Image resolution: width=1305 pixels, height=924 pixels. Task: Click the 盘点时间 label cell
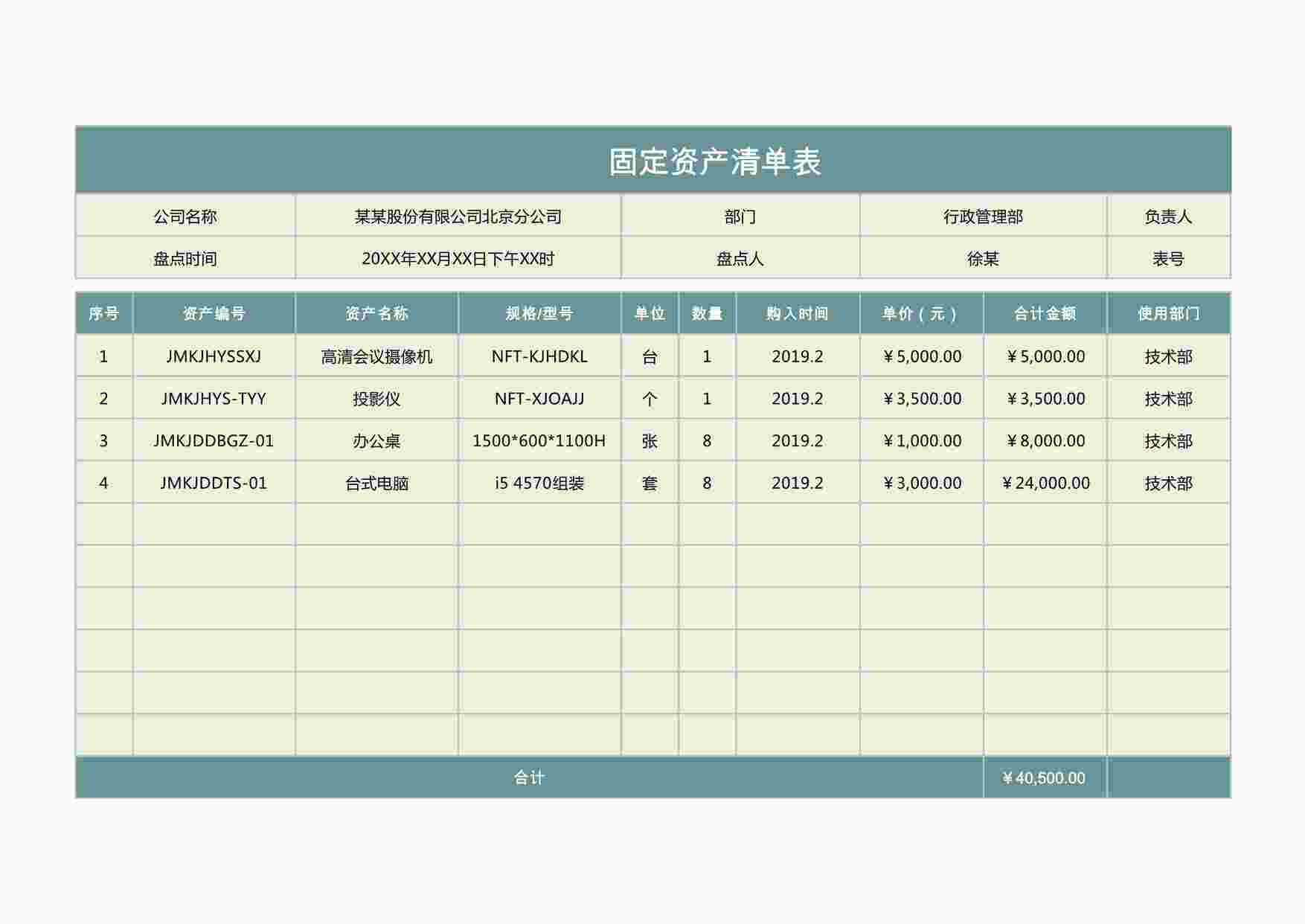pos(185,258)
